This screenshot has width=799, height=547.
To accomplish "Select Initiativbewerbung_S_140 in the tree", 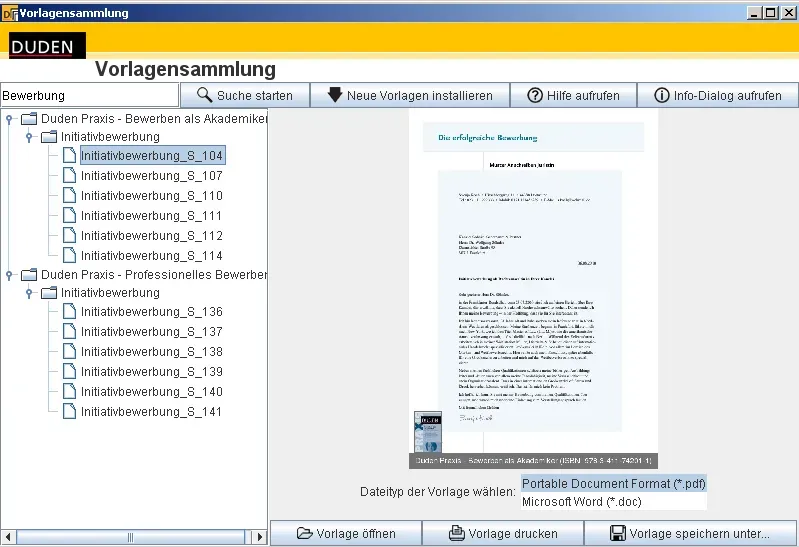I will pos(152,391).
